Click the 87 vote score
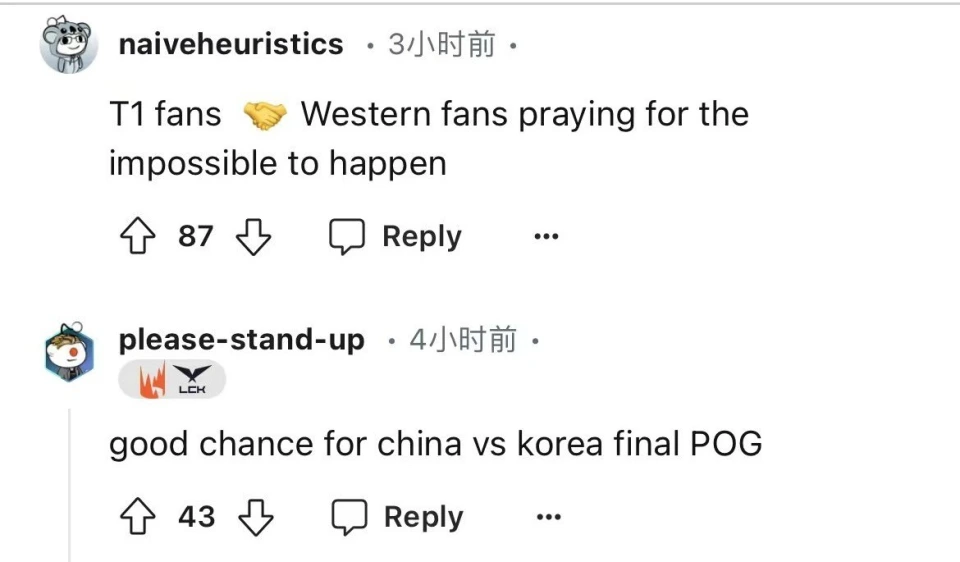The image size is (960, 562). [196, 237]
